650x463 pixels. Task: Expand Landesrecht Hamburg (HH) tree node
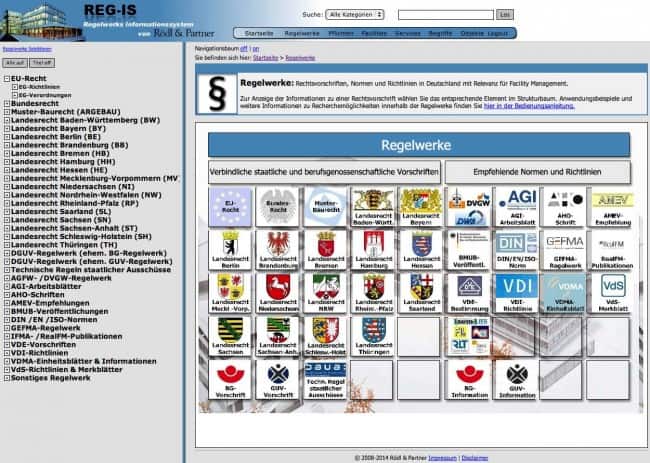[7, 162]
